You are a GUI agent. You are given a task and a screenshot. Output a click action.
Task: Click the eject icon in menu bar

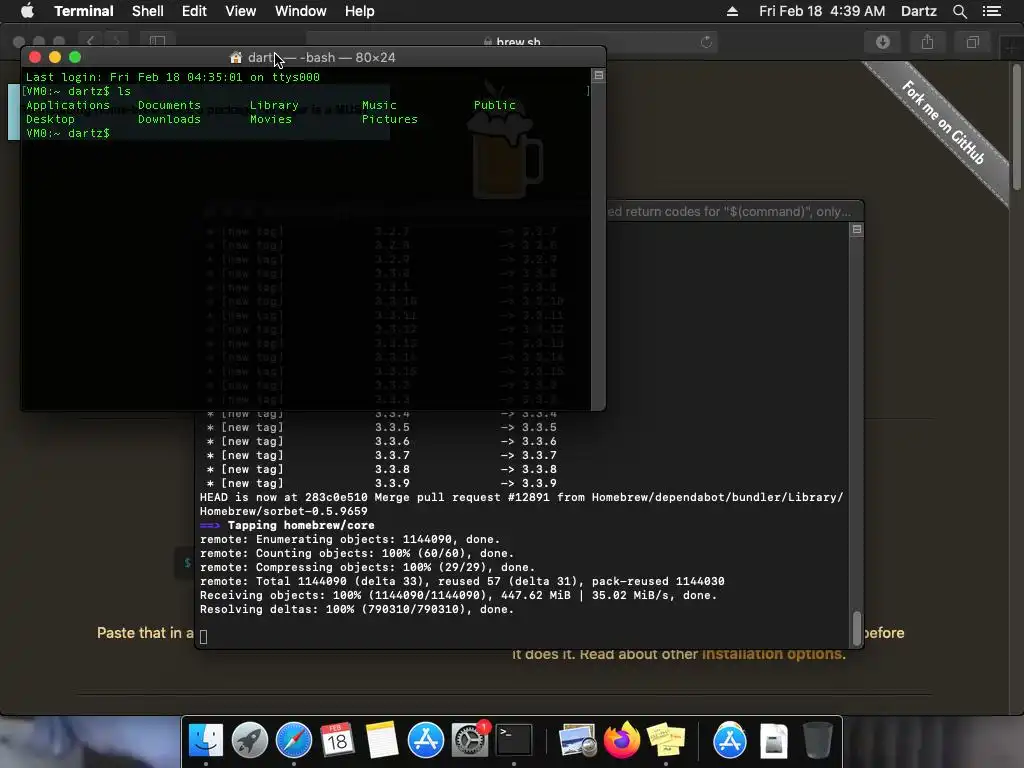click(x=732, y=11)
